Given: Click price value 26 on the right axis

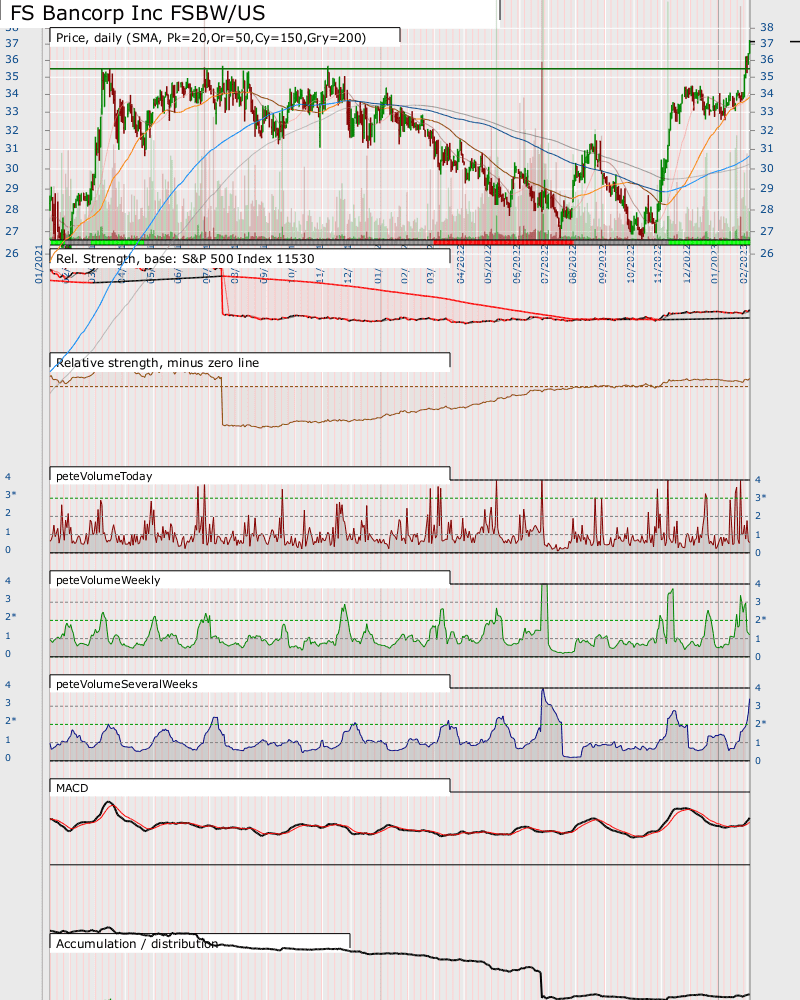Looking at the screenshot, I should point(766,253).
